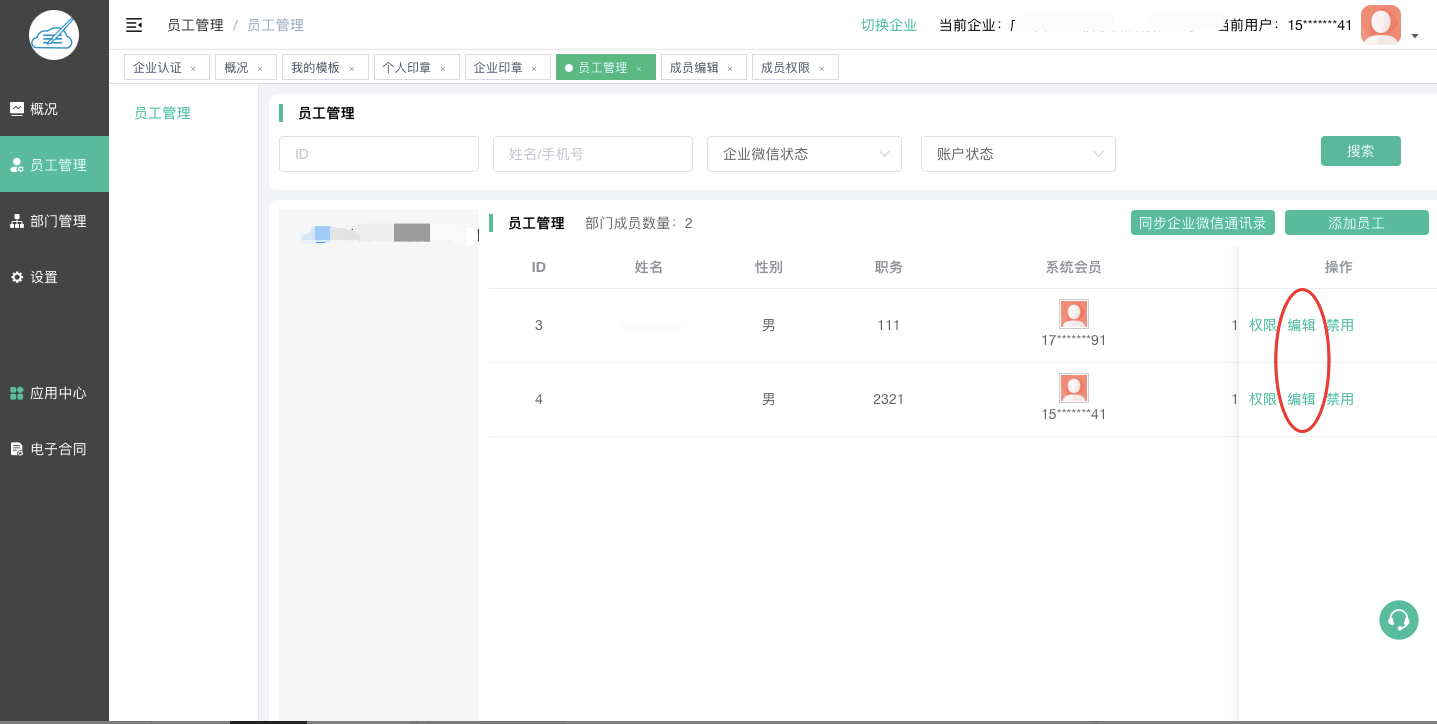This screenshot has width=1437, height=724.
Task: Click 禁用 for employee ID 4
Action: pyautogui.click(x=1340, y=399)
